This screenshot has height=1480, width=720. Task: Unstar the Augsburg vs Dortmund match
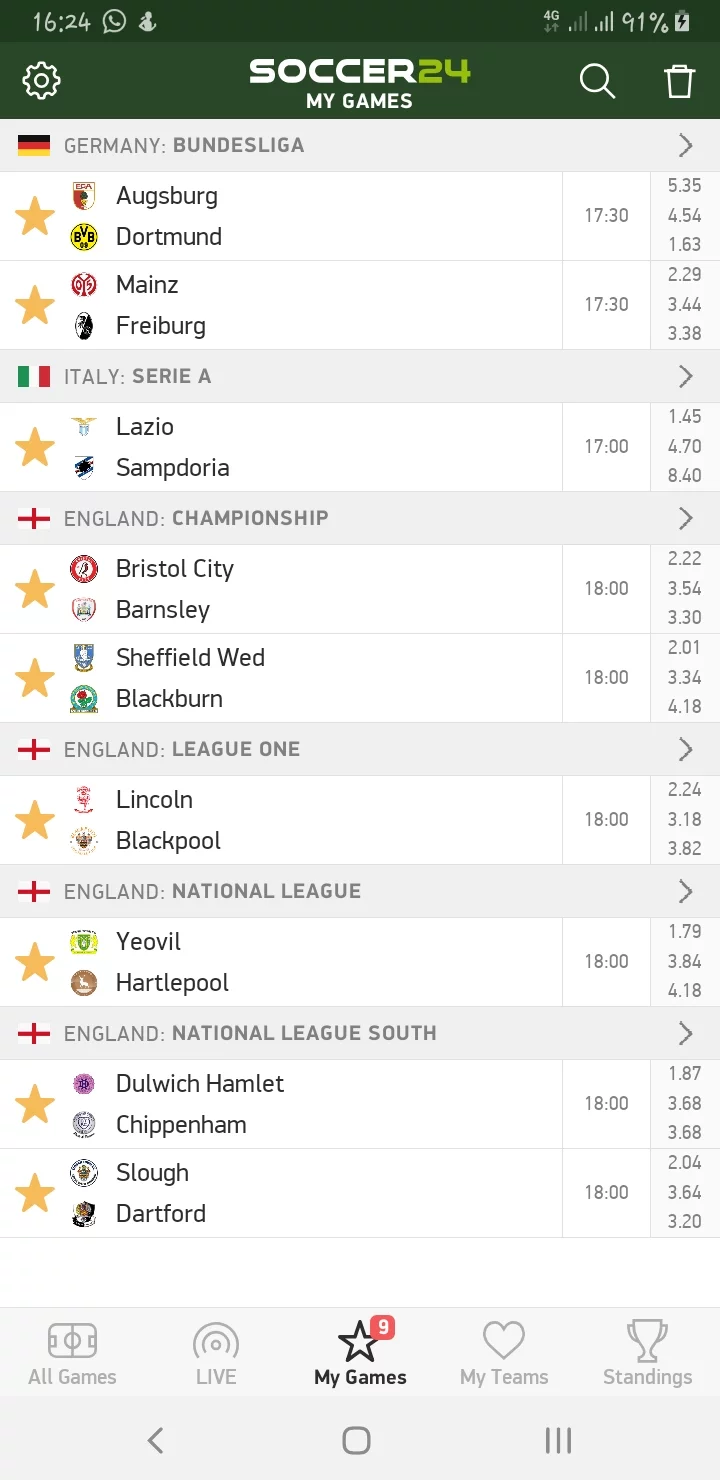pos(35,216)
